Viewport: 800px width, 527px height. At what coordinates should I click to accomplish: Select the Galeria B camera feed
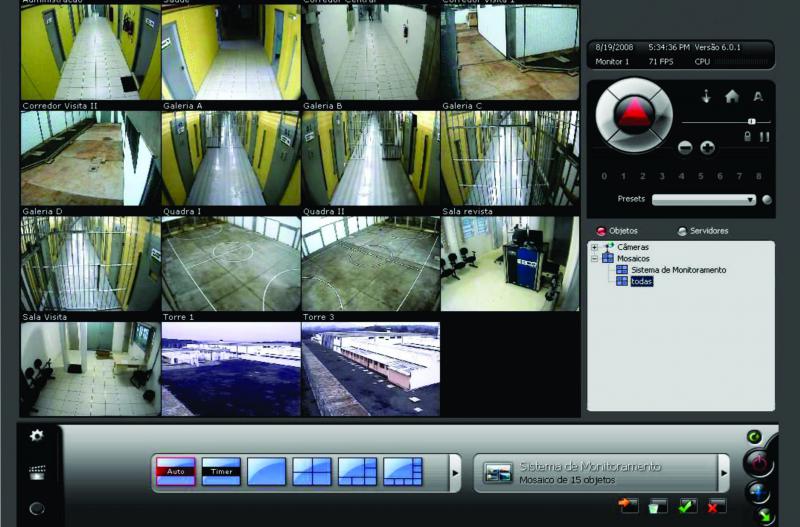click(370, 158)
